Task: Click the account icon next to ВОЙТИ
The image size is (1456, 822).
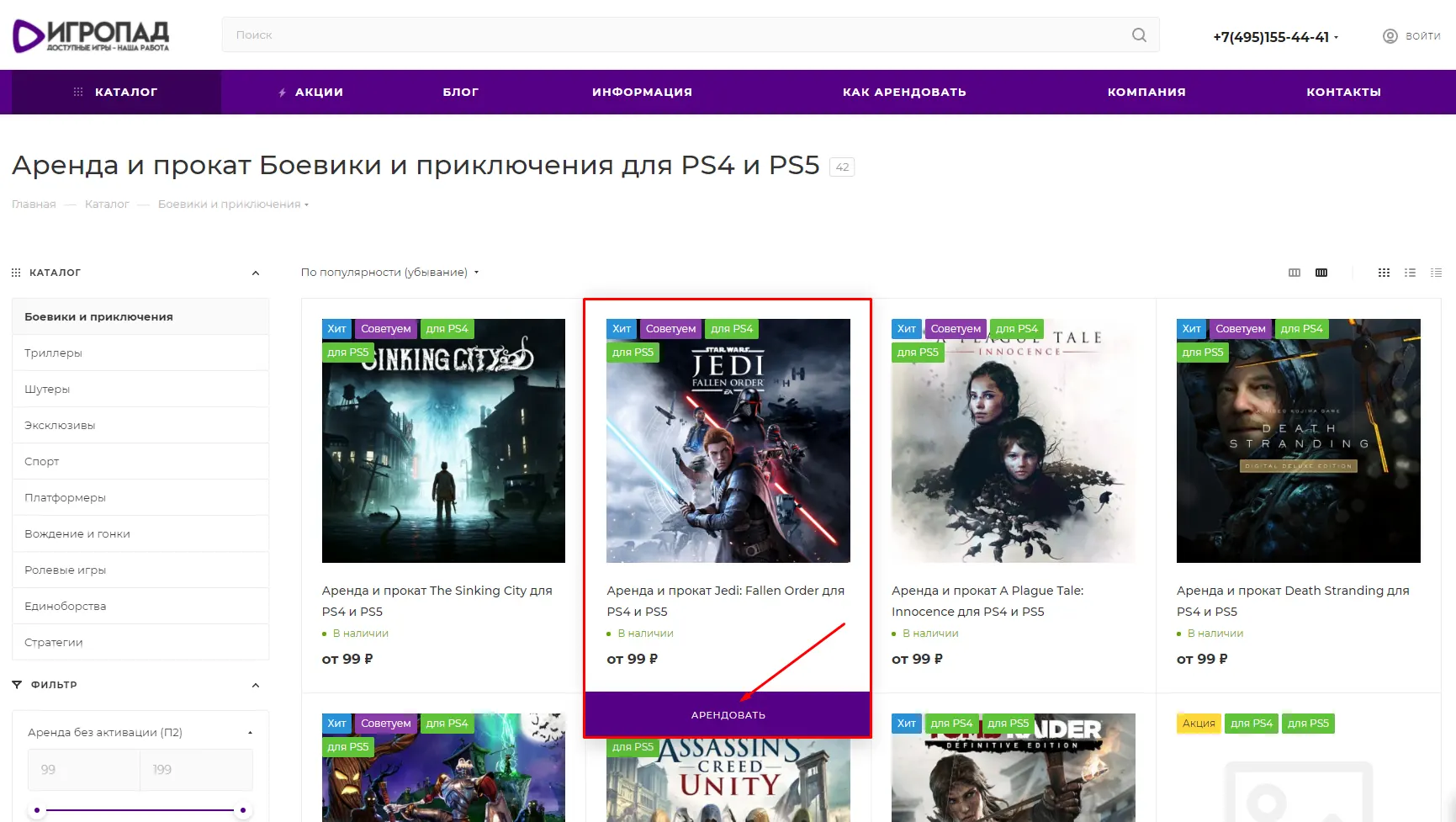Action: pos(1389,35)
